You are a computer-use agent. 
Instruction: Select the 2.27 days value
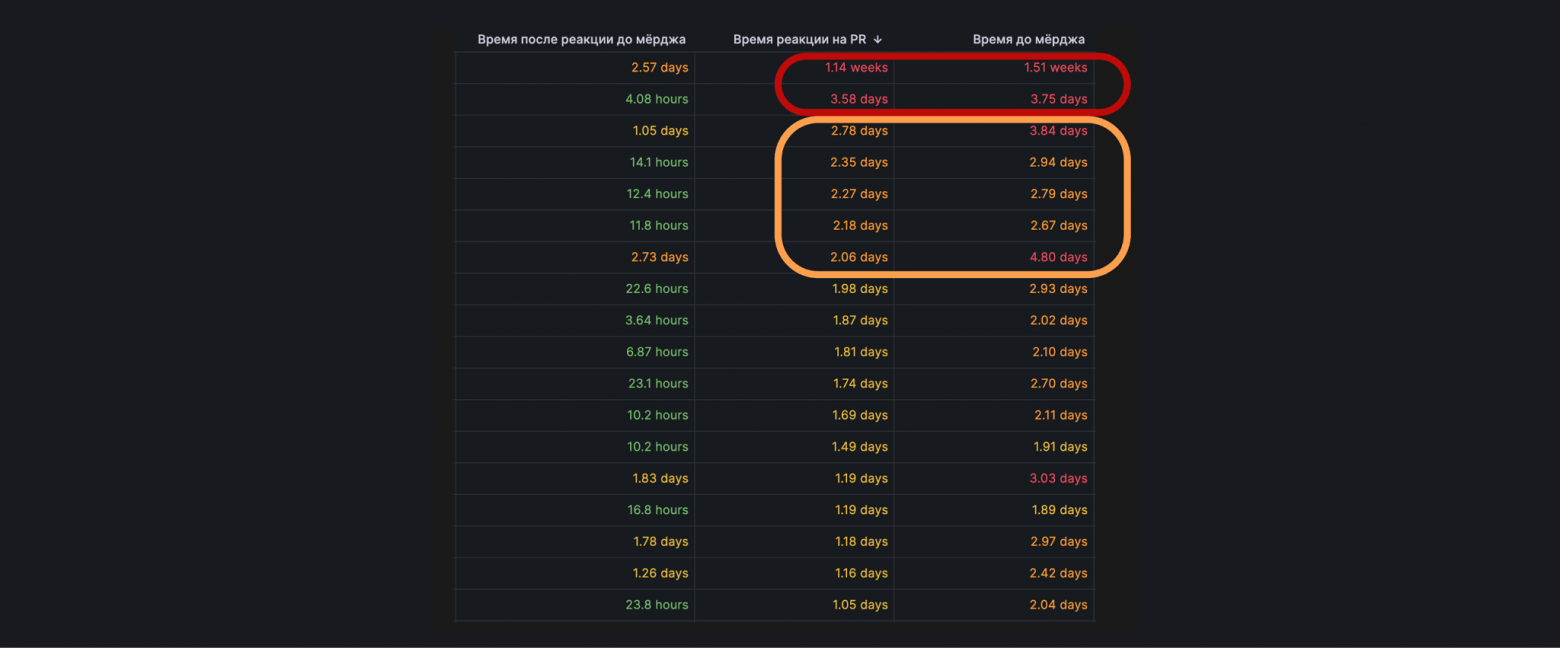coord(859,194)
